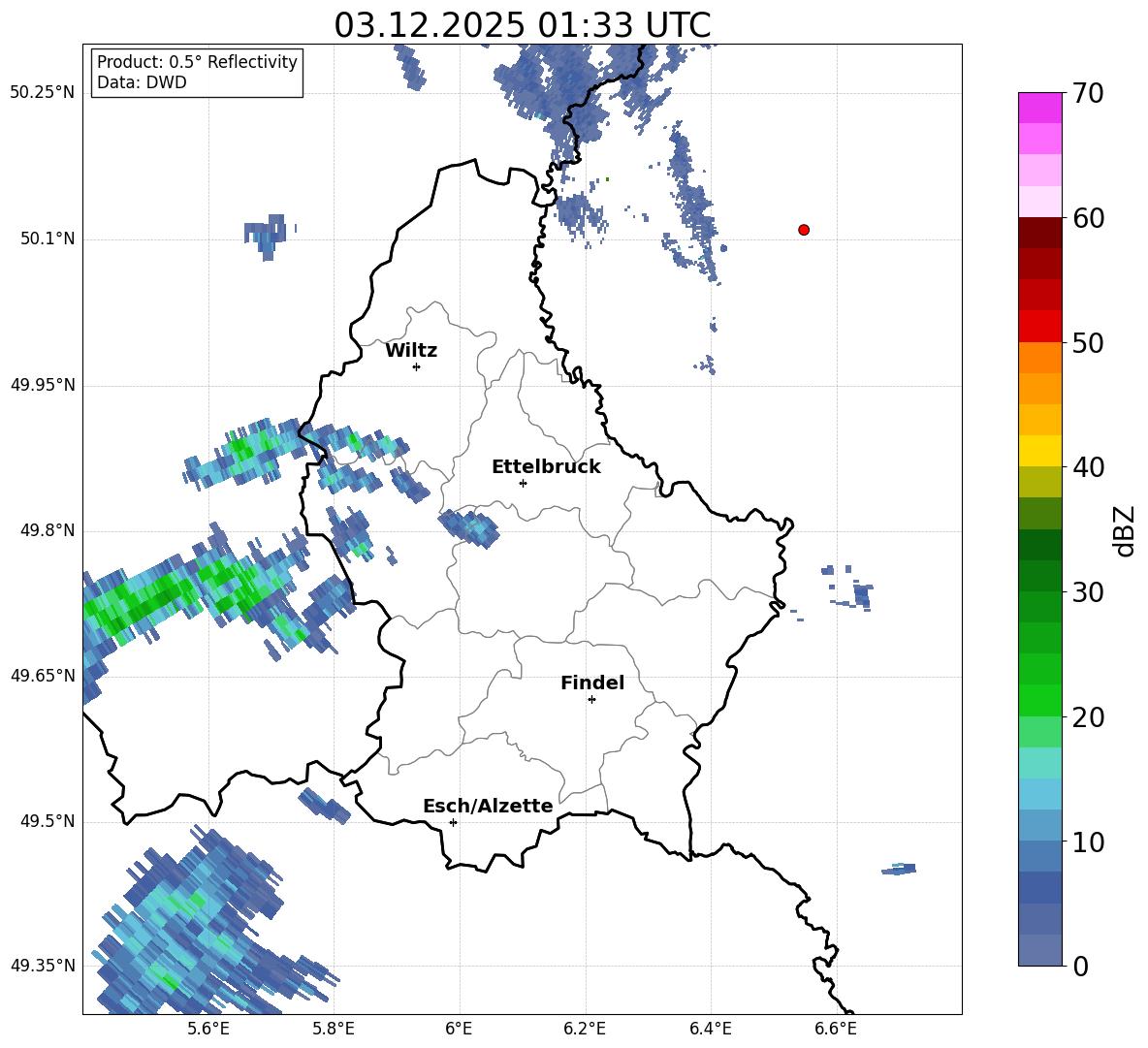Click the Findel city label
1148x1048 pixels.
[592, 683]
